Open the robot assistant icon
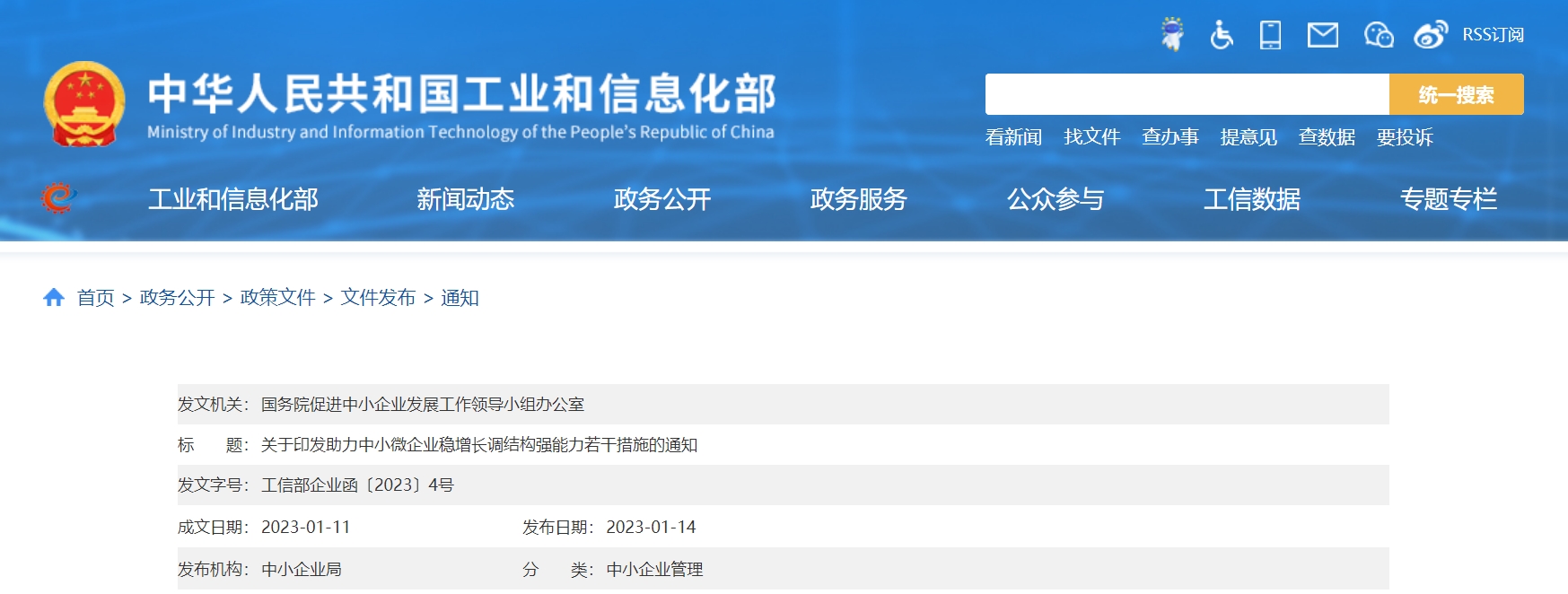This screenshot has height=594, width=1568. (x=1171, y=34)
